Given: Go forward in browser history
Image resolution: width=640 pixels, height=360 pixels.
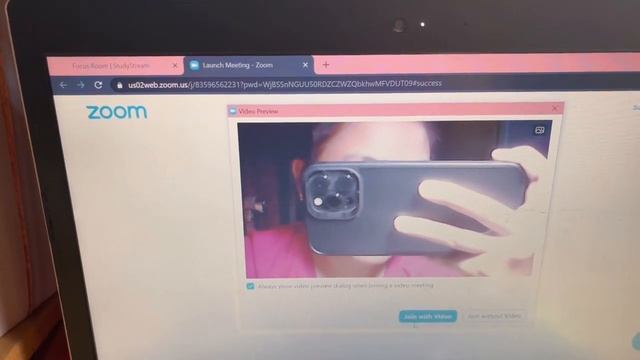Looking at the screenshot, I should 81,85.
